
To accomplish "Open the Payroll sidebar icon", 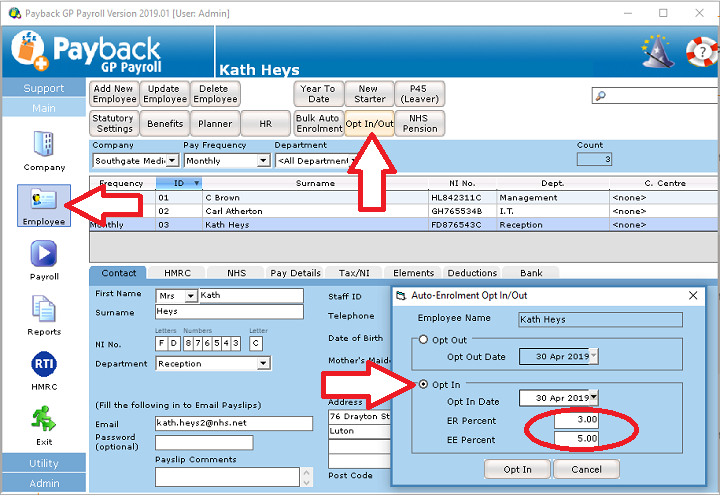I will pos(44,258).
